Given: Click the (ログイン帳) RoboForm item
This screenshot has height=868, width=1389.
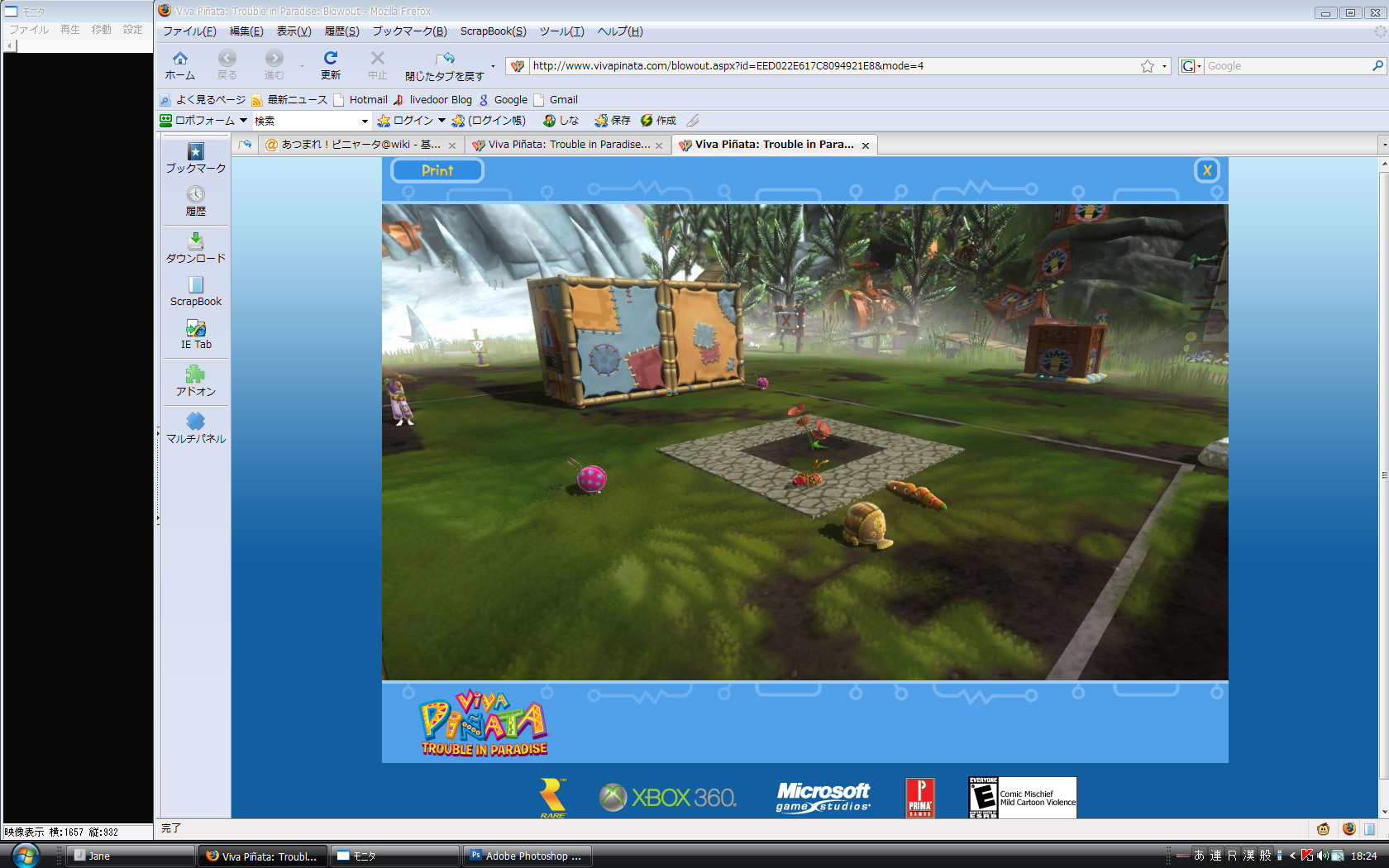Looking at the screenshot, I should click(x=489, y=121).
